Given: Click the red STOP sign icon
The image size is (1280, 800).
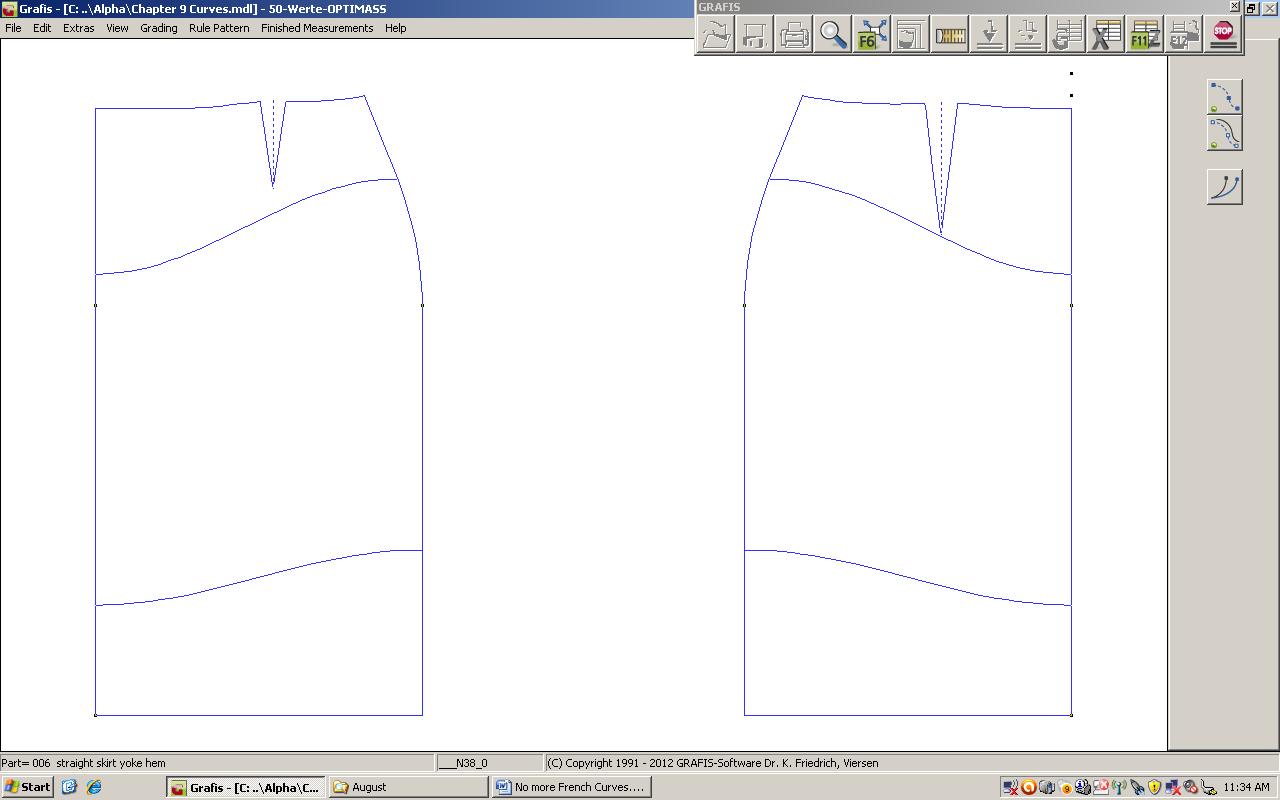Looking at the screenshot, I should [1223, 35].
